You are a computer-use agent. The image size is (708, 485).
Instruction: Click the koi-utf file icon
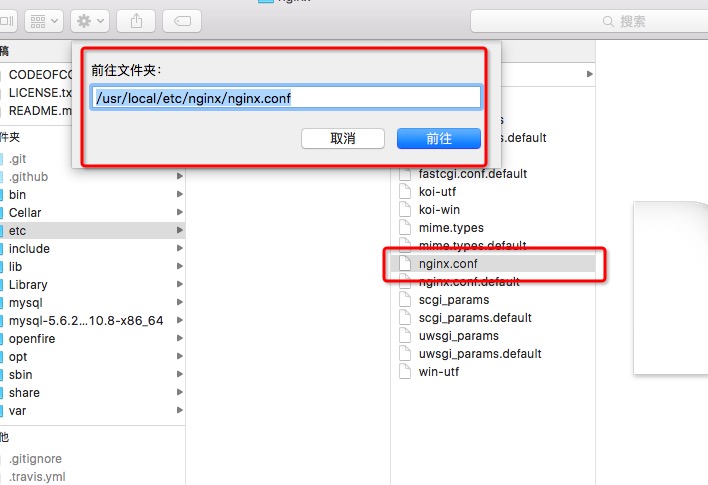[x=405, y=191]
